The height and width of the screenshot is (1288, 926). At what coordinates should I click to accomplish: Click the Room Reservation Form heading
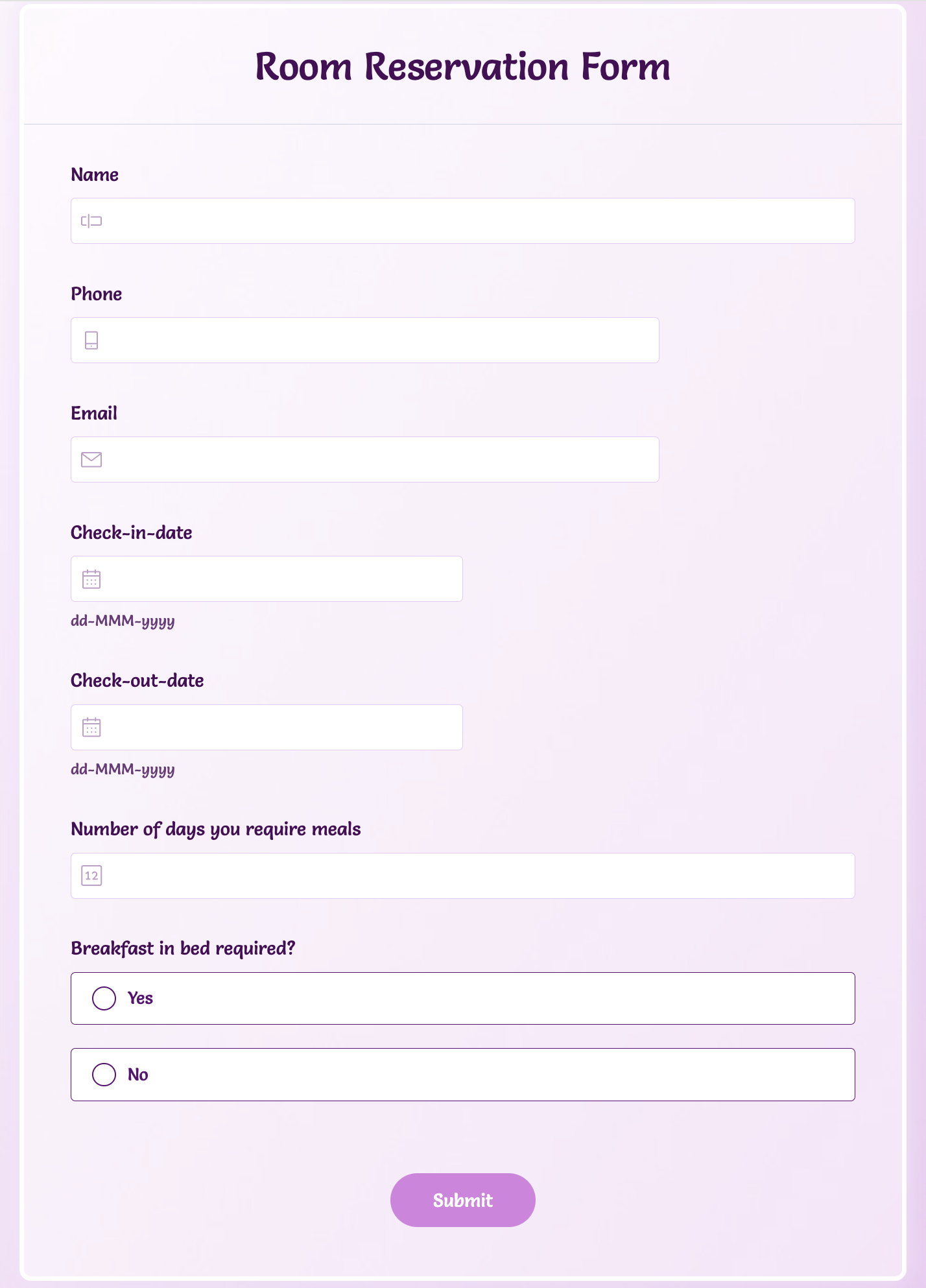[x=462, y=67]
